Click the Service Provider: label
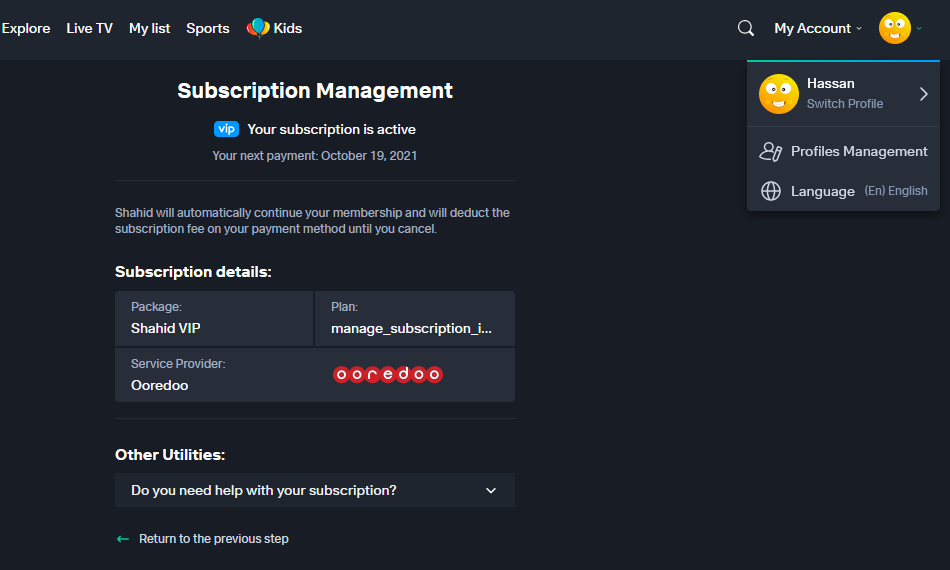 click(178, 363)
